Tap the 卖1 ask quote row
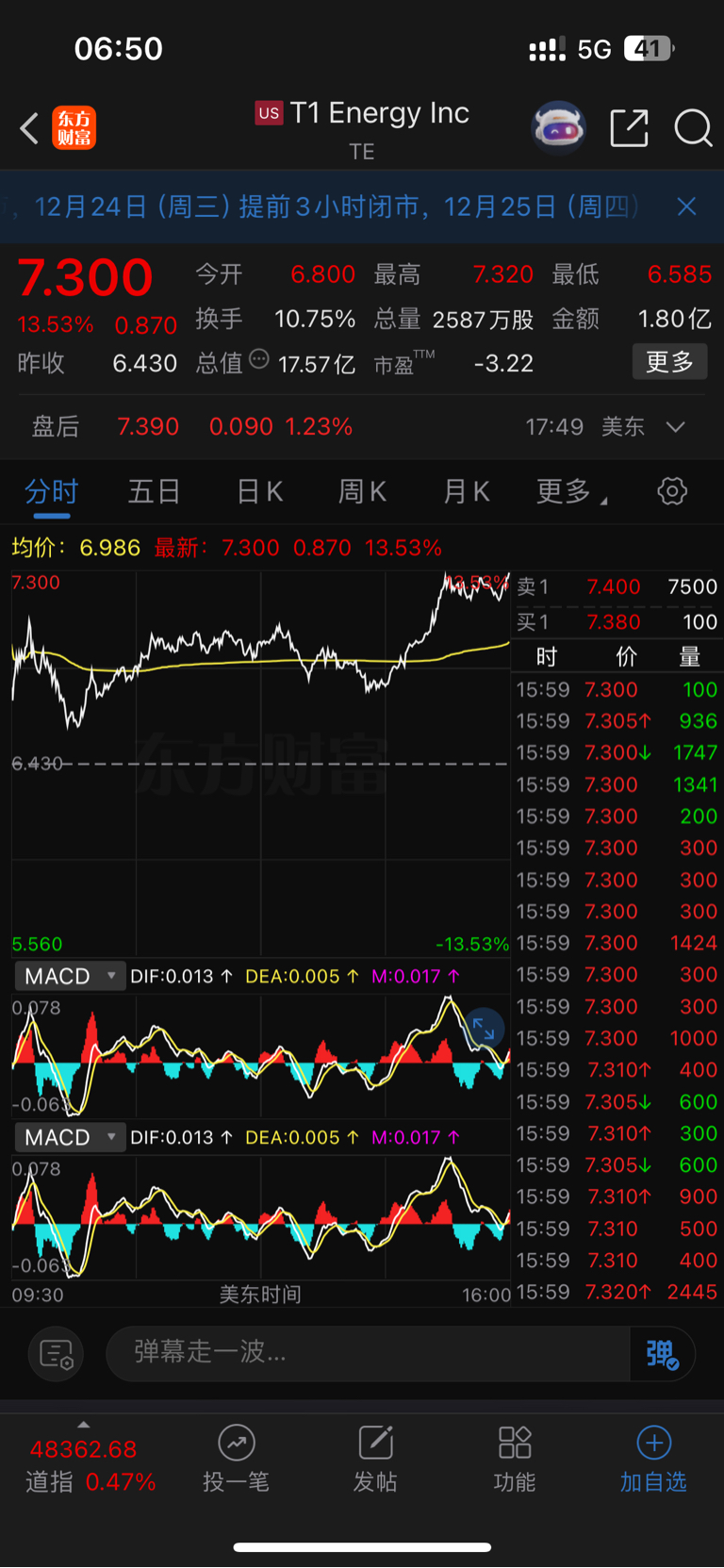The image size is (724, 1568). tap(617, 587)
